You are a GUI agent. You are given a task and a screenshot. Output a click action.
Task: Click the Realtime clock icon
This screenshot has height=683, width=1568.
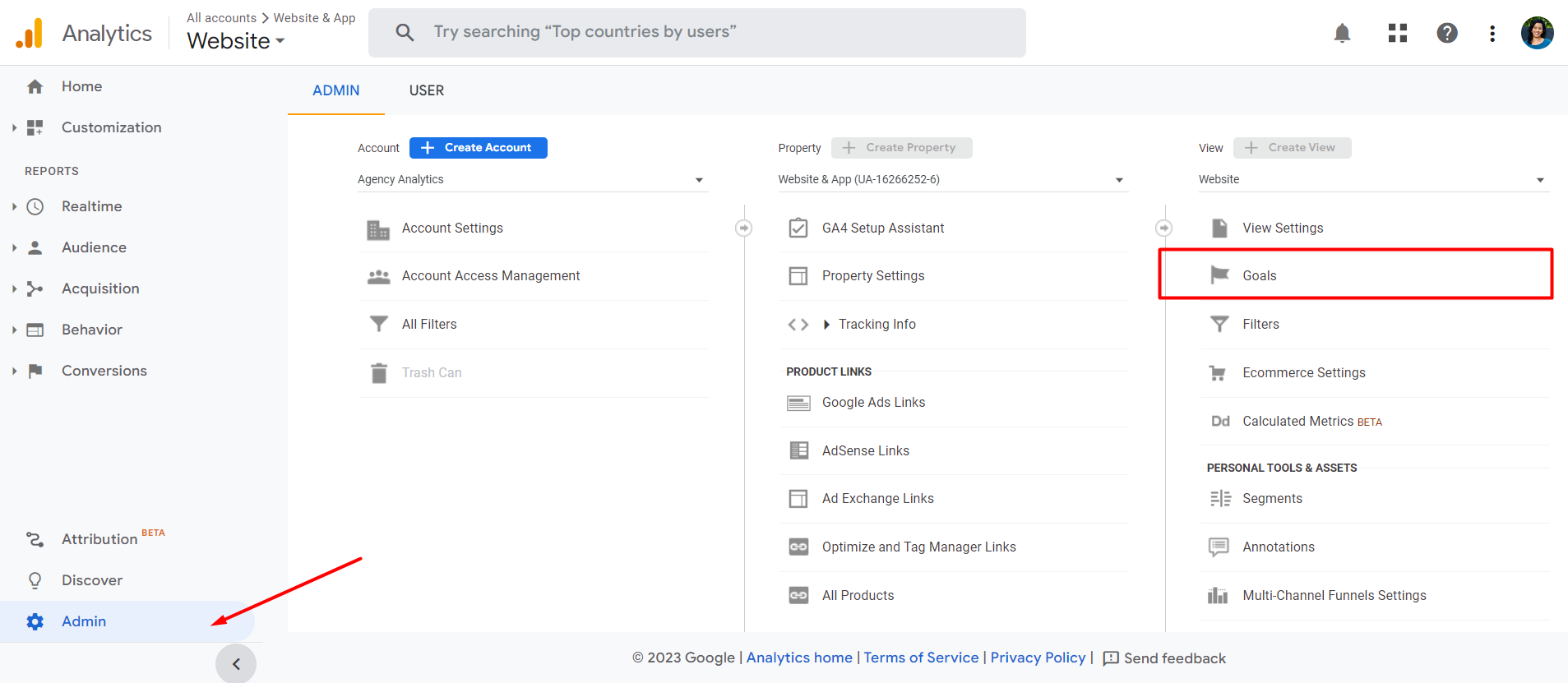point(35,206)
